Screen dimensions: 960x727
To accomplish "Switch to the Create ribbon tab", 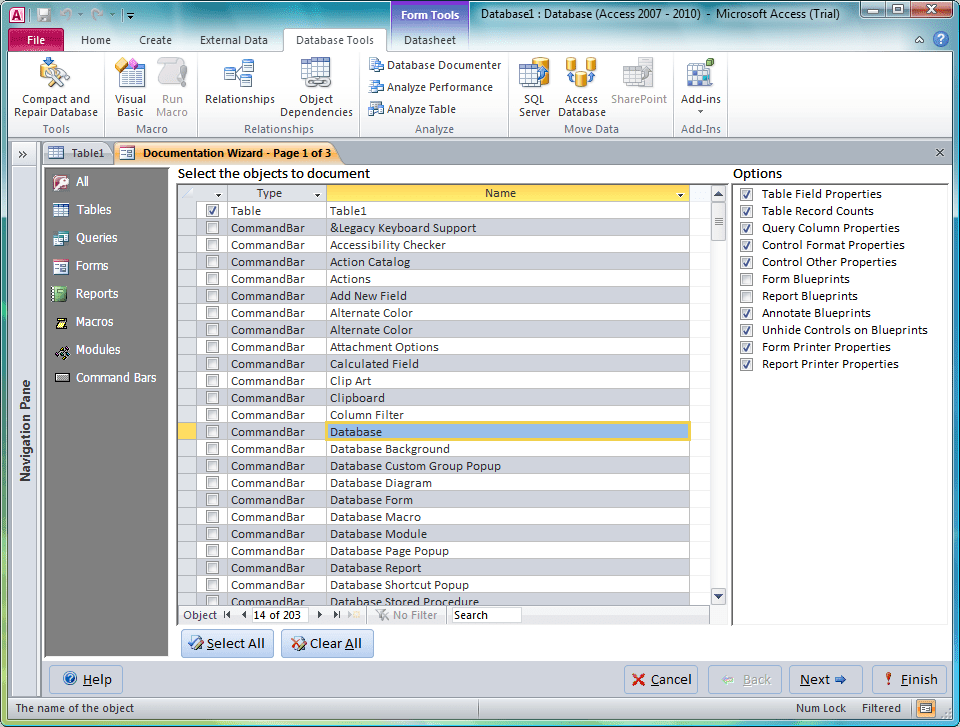I will point(155,40).
